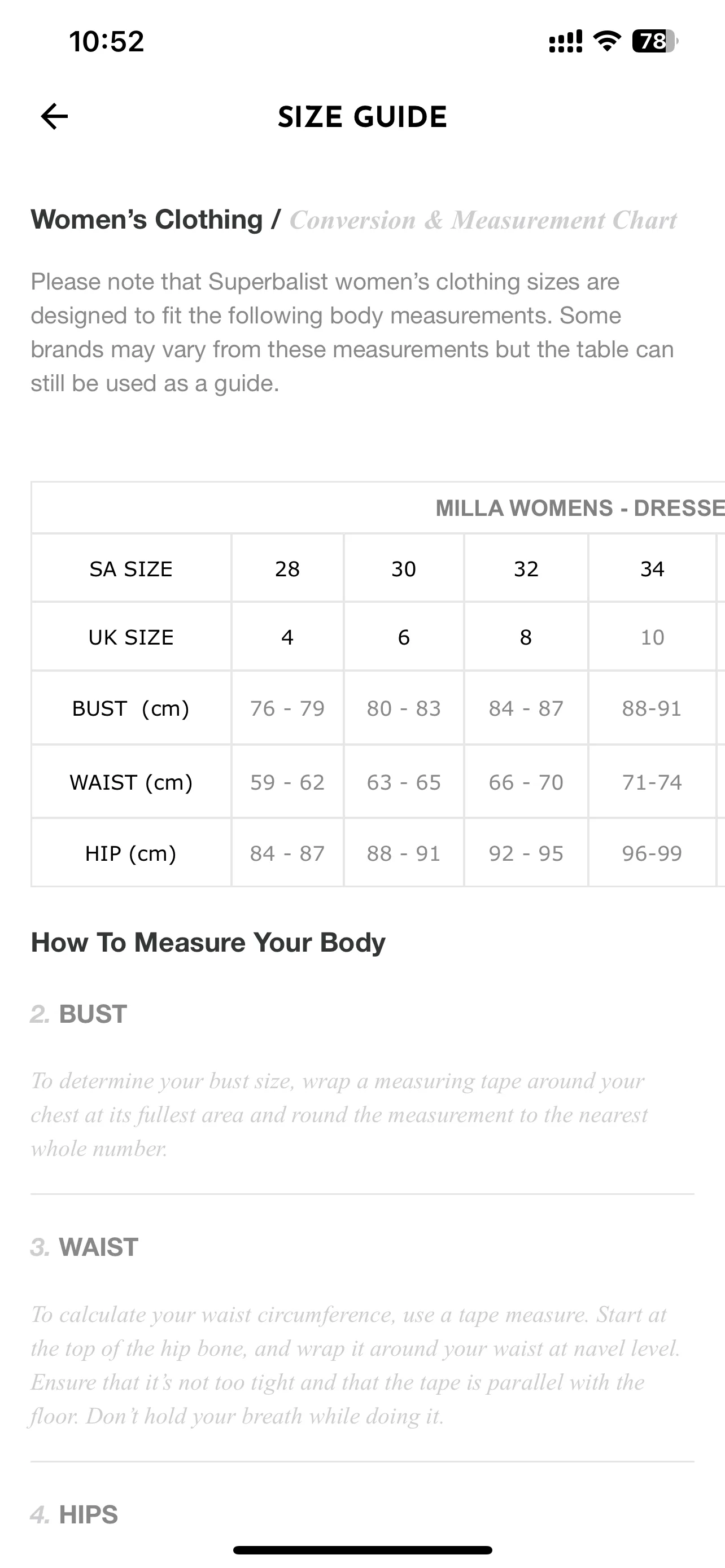The image size is (725, 1568).
Task: Open the 3. WAIST measuring section
Action: pos(85,1247)
